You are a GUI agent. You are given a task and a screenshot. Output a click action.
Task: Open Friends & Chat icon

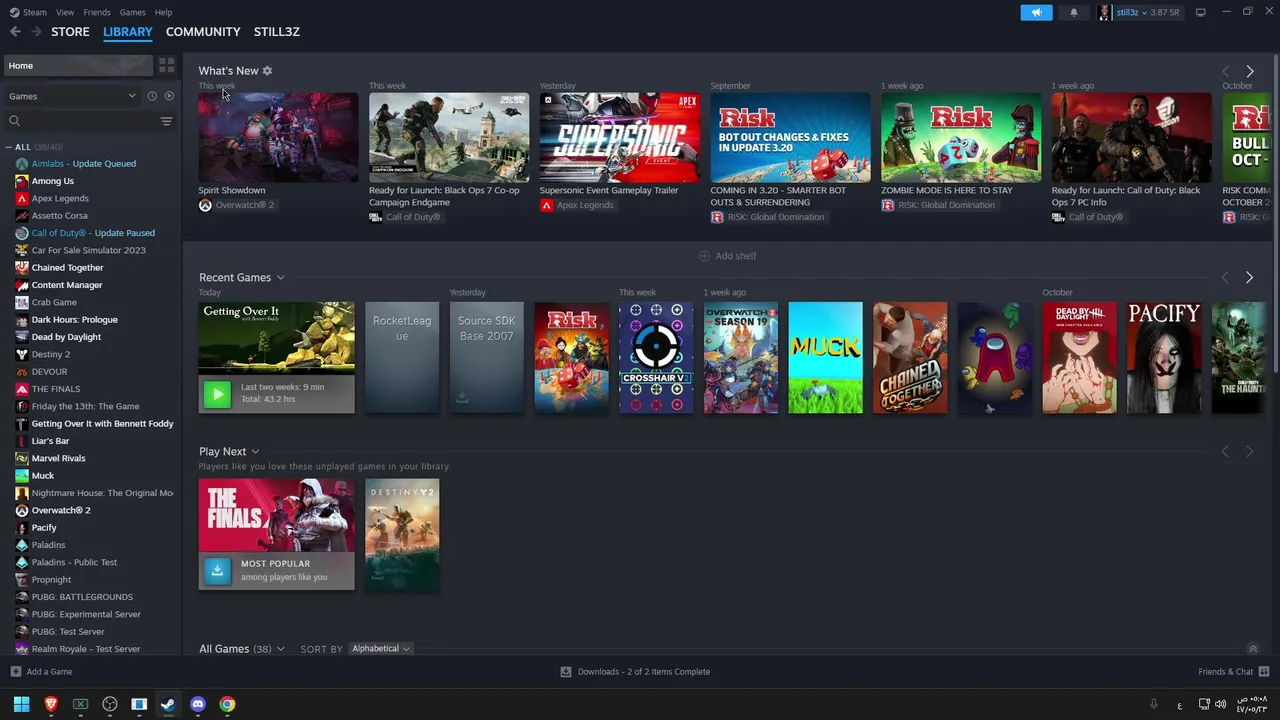point(1264,672)
